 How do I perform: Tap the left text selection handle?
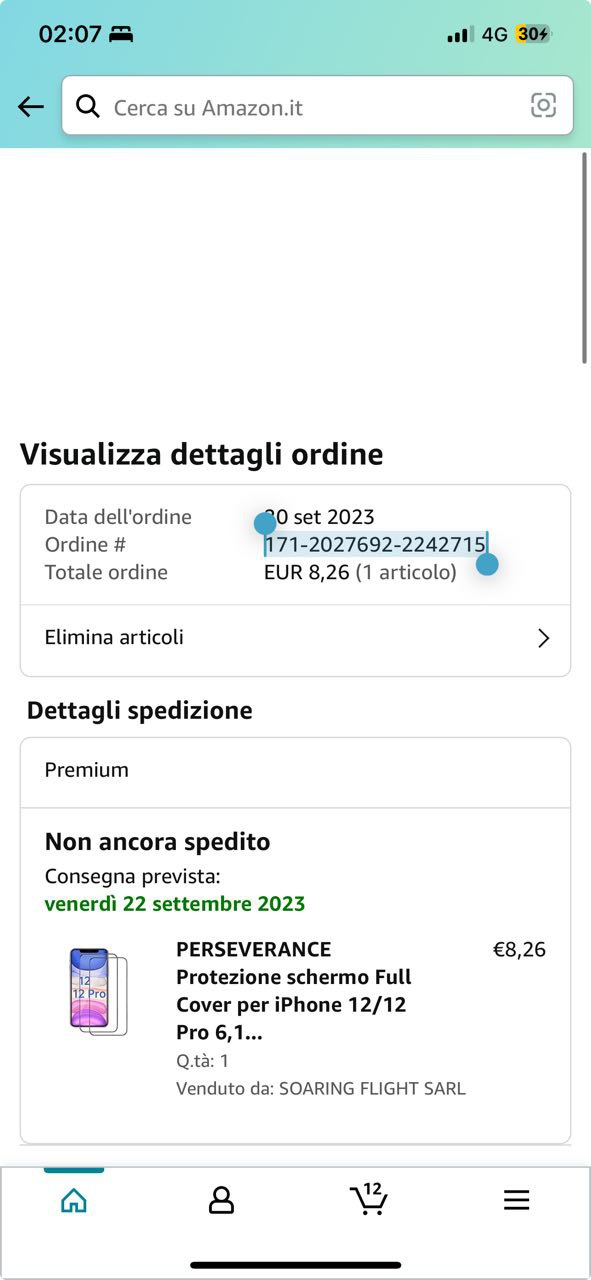265,523
